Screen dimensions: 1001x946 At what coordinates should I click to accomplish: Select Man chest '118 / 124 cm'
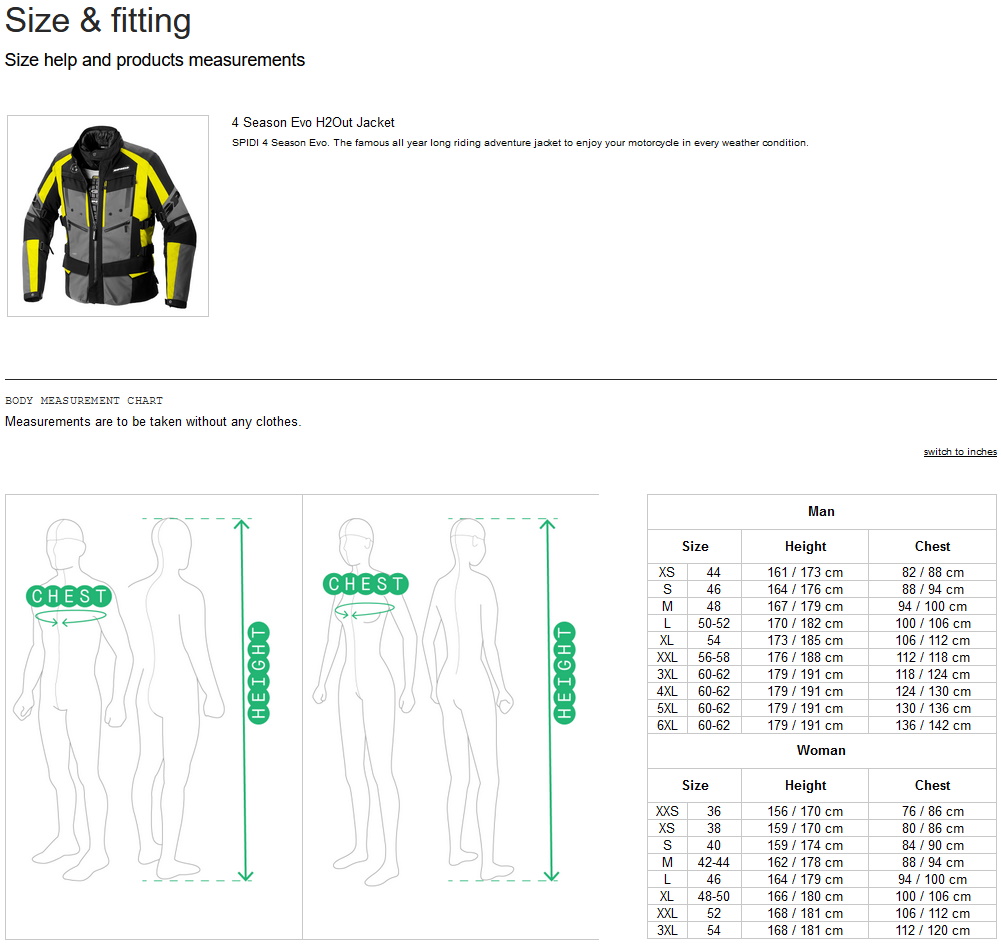click(933, 675)
